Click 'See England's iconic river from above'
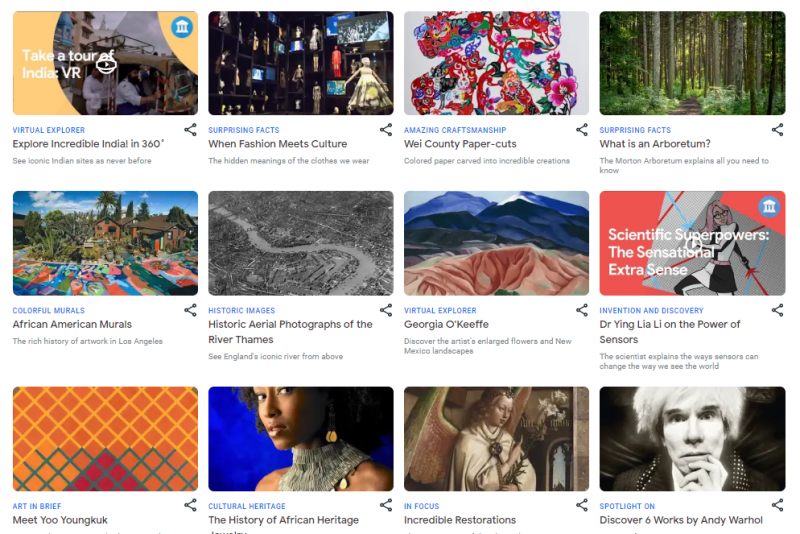This screenshot has height=534, width=800. [276, 357]
